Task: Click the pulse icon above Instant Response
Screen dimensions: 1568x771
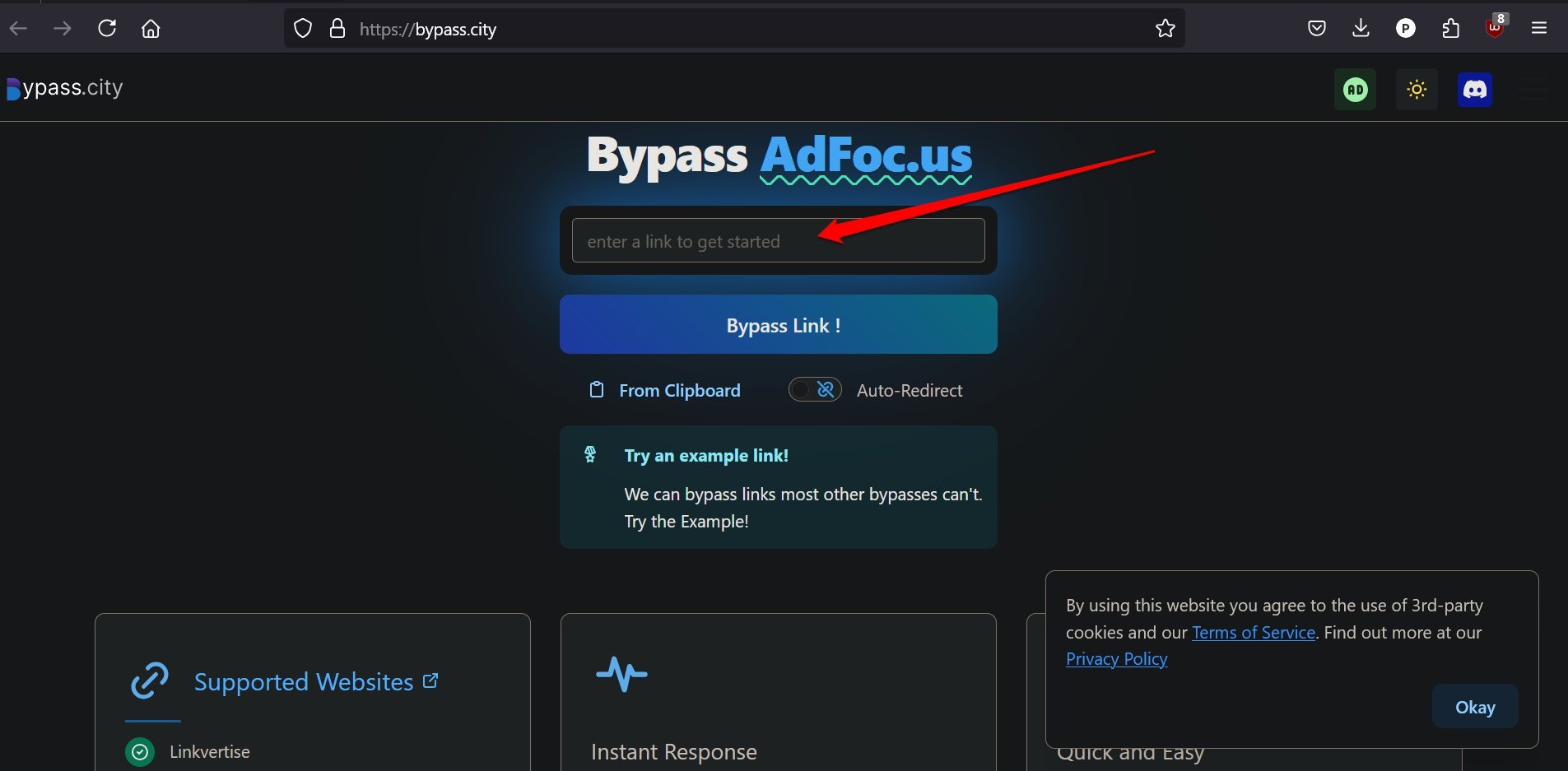Action: (620, 674)
